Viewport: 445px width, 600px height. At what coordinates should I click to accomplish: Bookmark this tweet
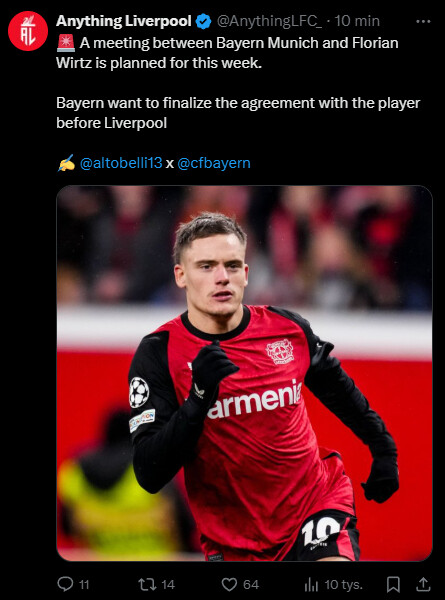(393, 584)
